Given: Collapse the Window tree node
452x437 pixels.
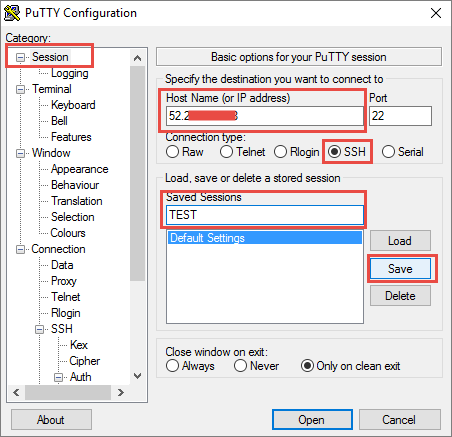Looking at the screenshot, I should (20, 153).
